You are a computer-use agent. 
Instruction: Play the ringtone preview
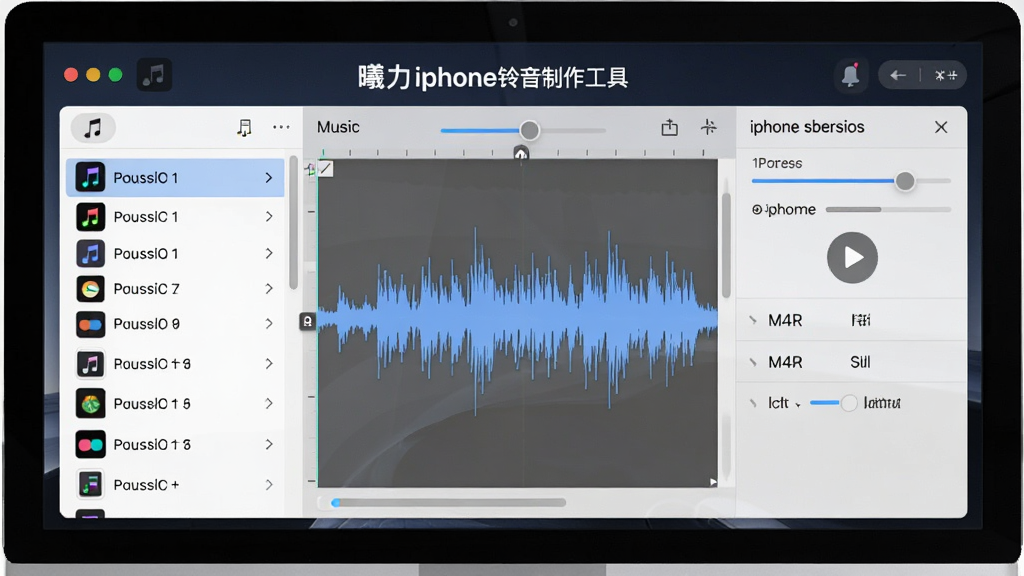(x=852, y=257)
